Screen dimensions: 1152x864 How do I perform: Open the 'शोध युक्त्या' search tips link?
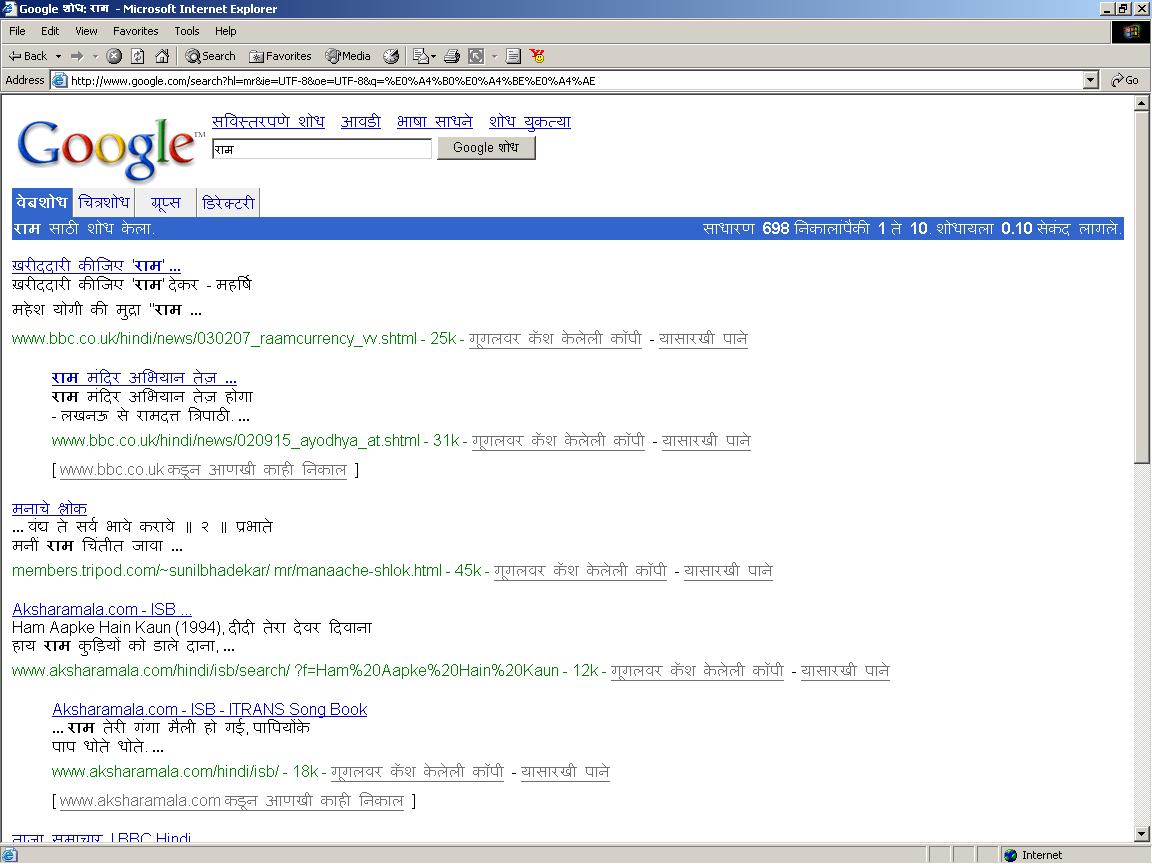tap(530, 122)
